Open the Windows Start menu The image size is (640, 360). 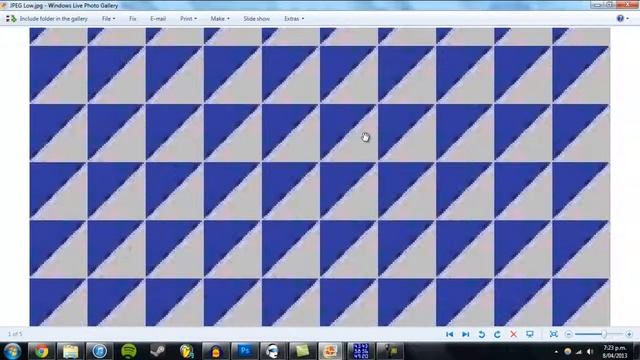click(x=12, y=351)
